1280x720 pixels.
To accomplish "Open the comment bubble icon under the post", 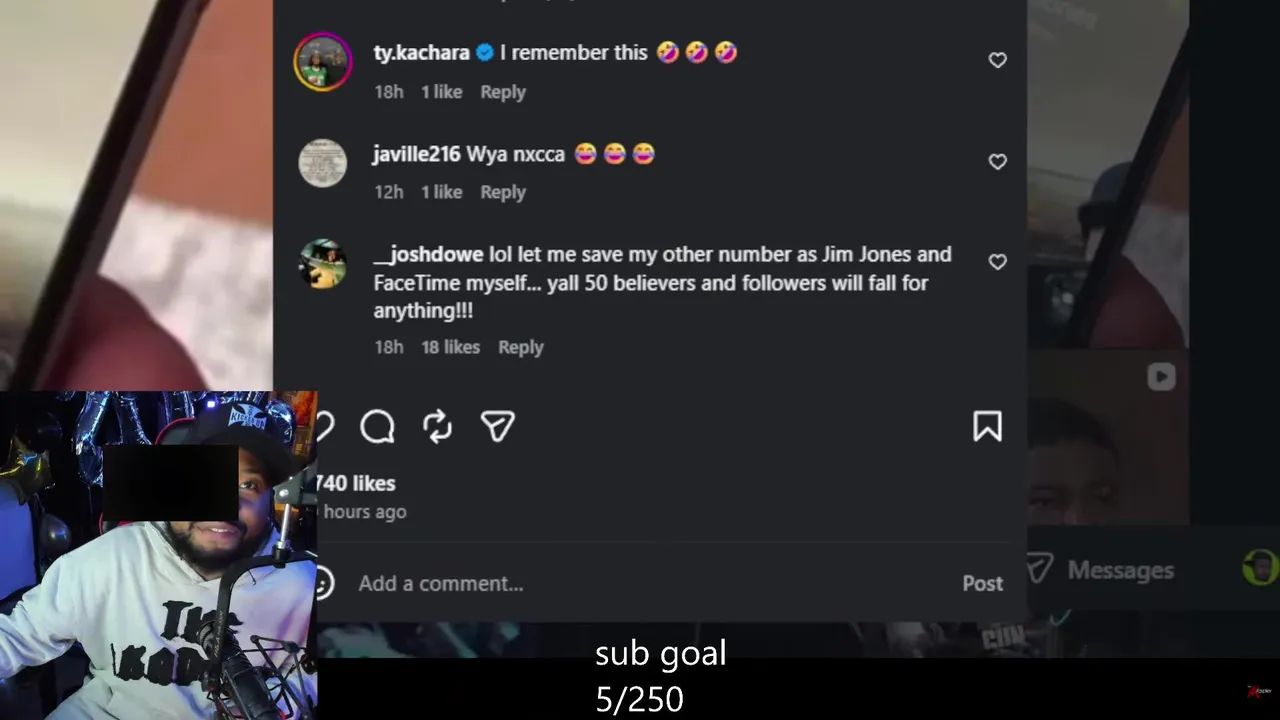I will [378, 427].
